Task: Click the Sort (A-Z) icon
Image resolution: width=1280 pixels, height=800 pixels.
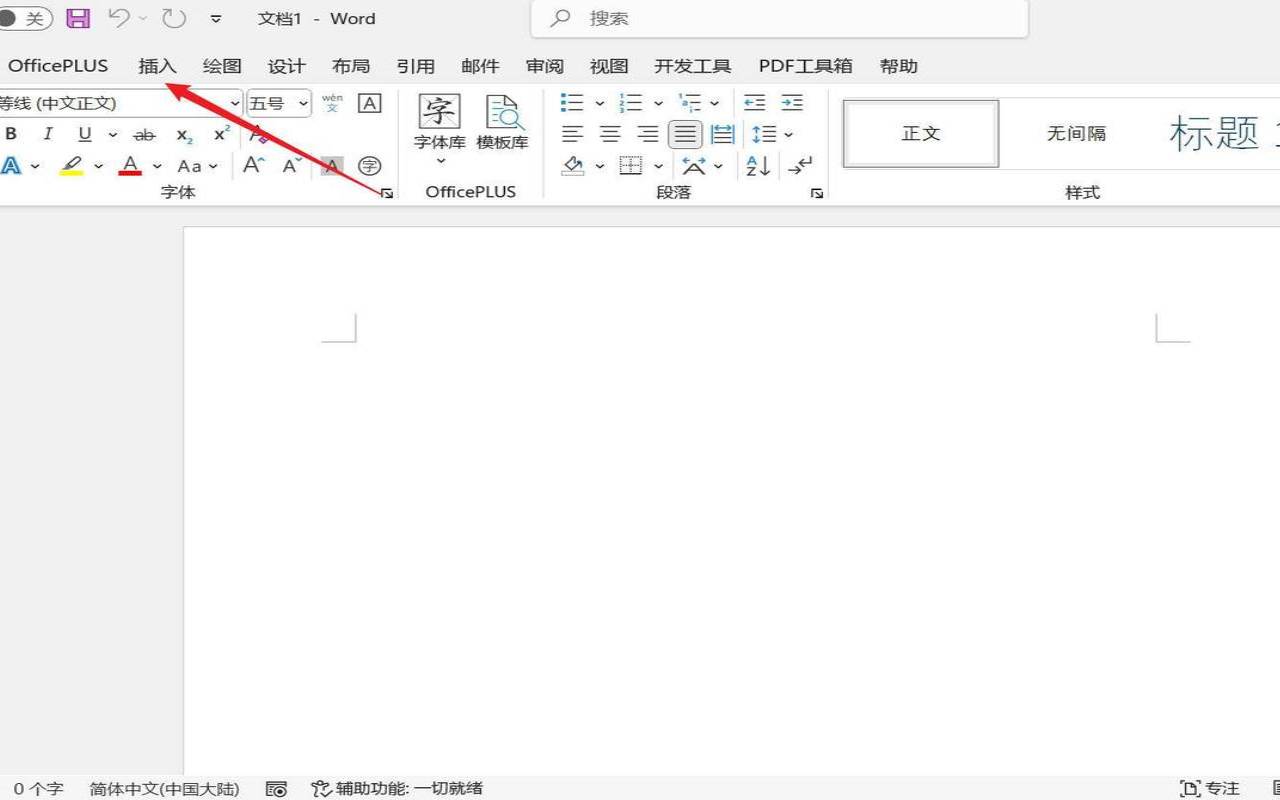Action: [758, 166]
